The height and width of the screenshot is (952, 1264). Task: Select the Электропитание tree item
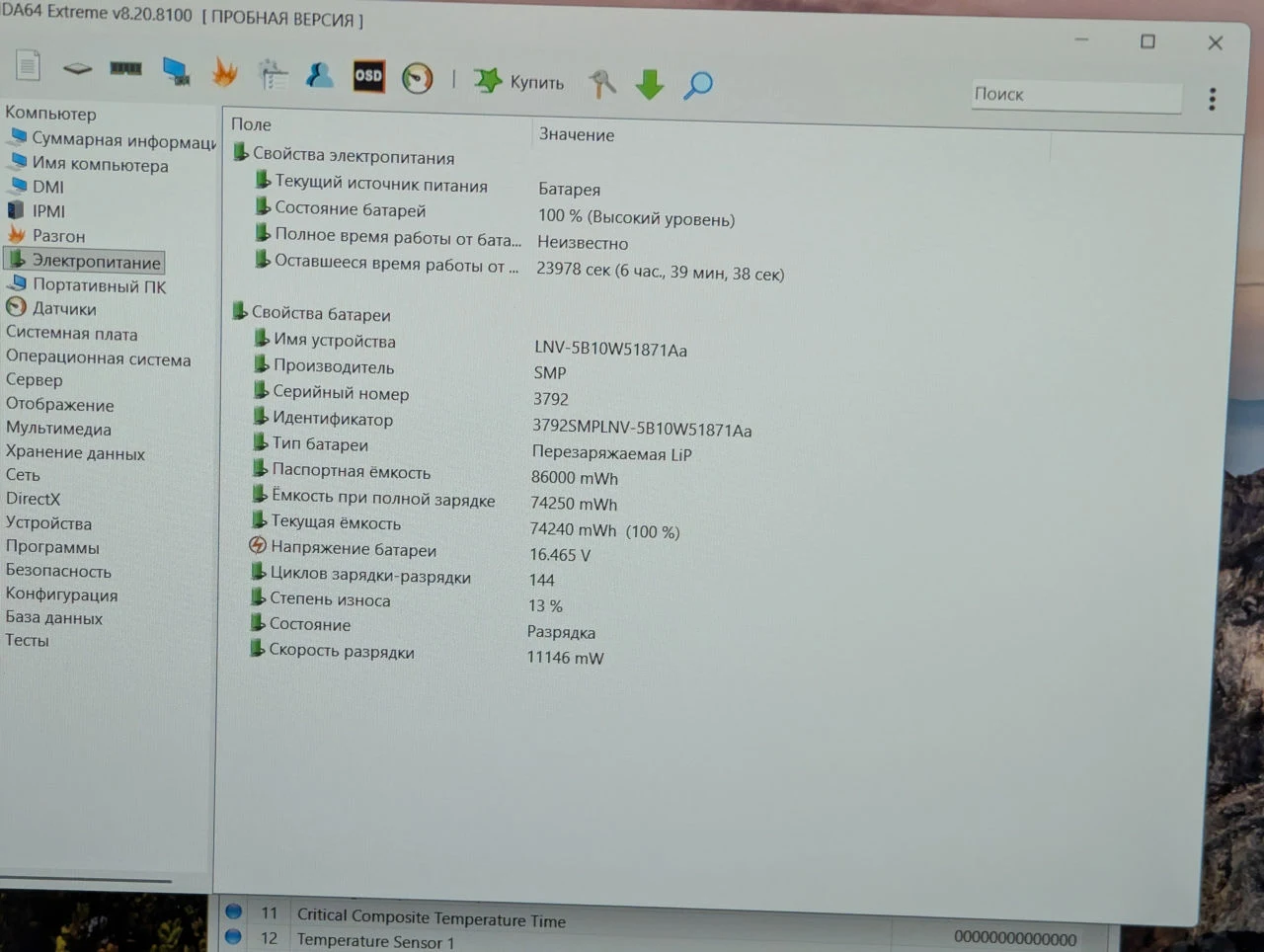click(84, 261)
